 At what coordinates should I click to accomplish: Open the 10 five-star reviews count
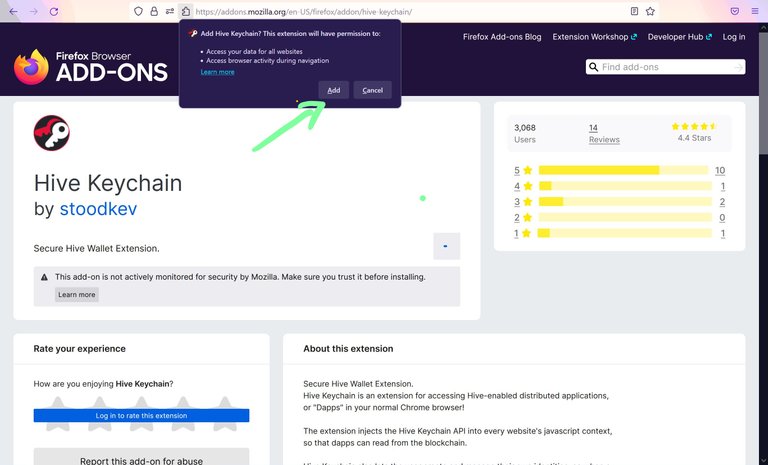point(720,171)
